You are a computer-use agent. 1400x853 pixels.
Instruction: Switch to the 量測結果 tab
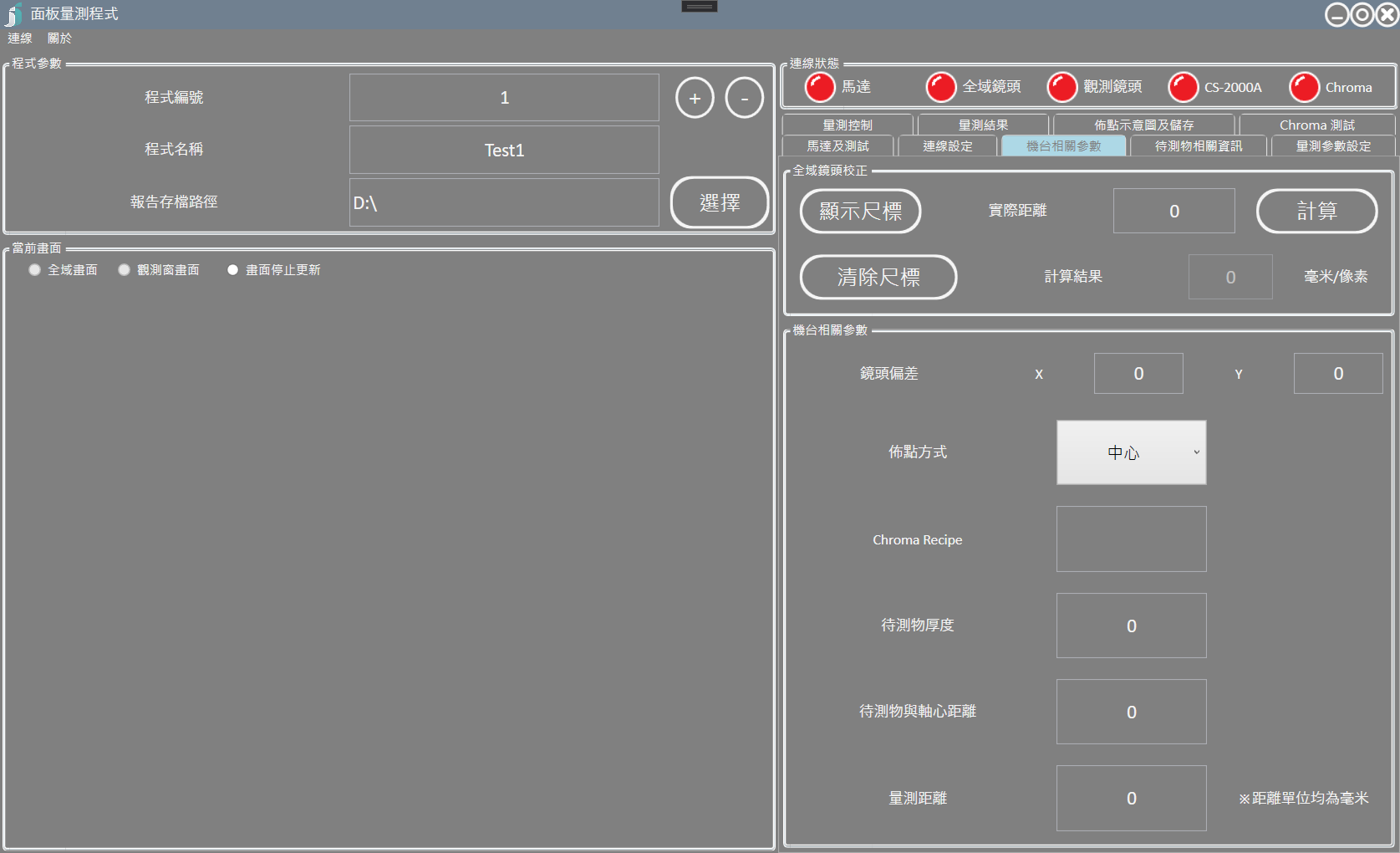point(983,125)
